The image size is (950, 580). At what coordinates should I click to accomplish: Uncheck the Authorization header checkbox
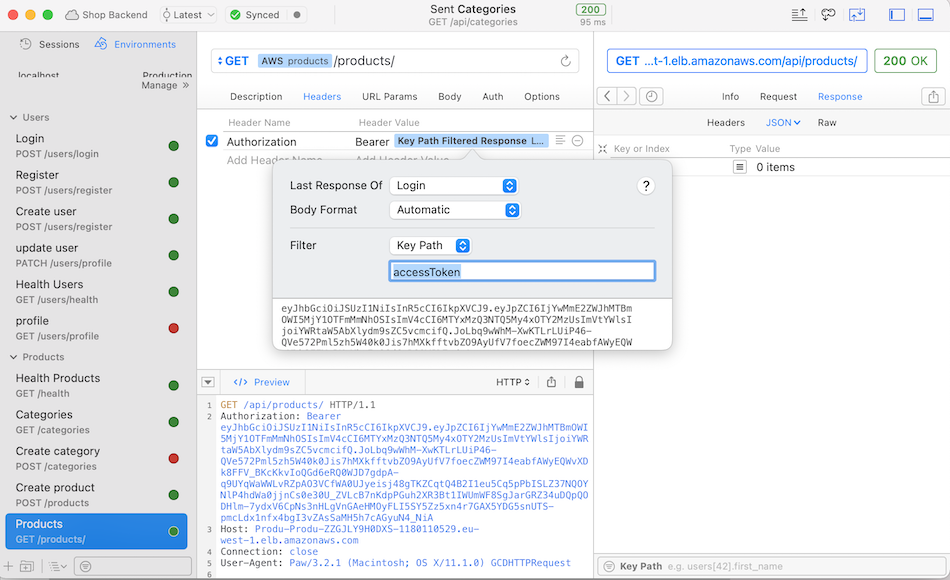tap(211, 141)
